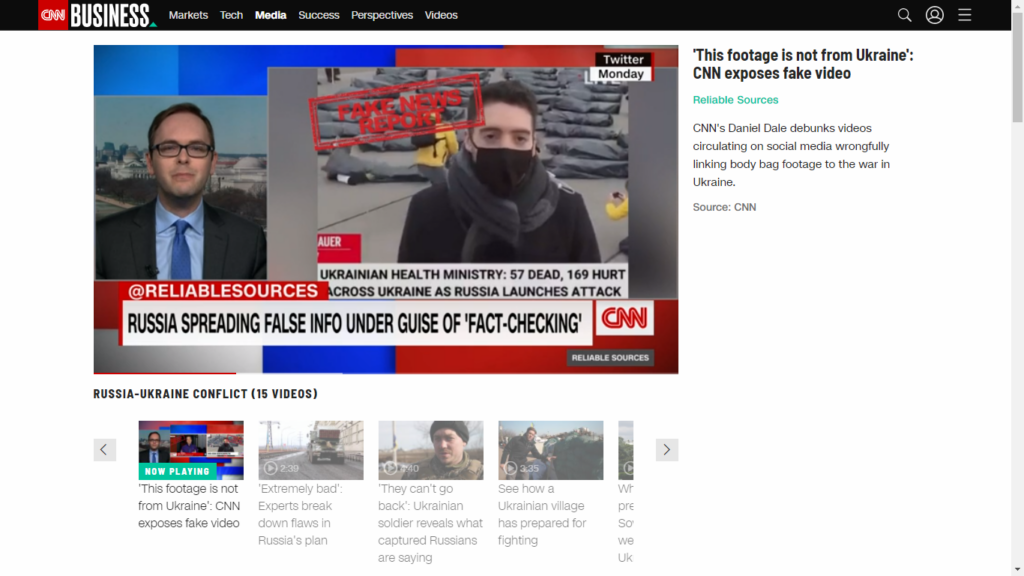
Task: Open "'This footage is not from Ukraine'" carousel title
Action: [189, 506]
